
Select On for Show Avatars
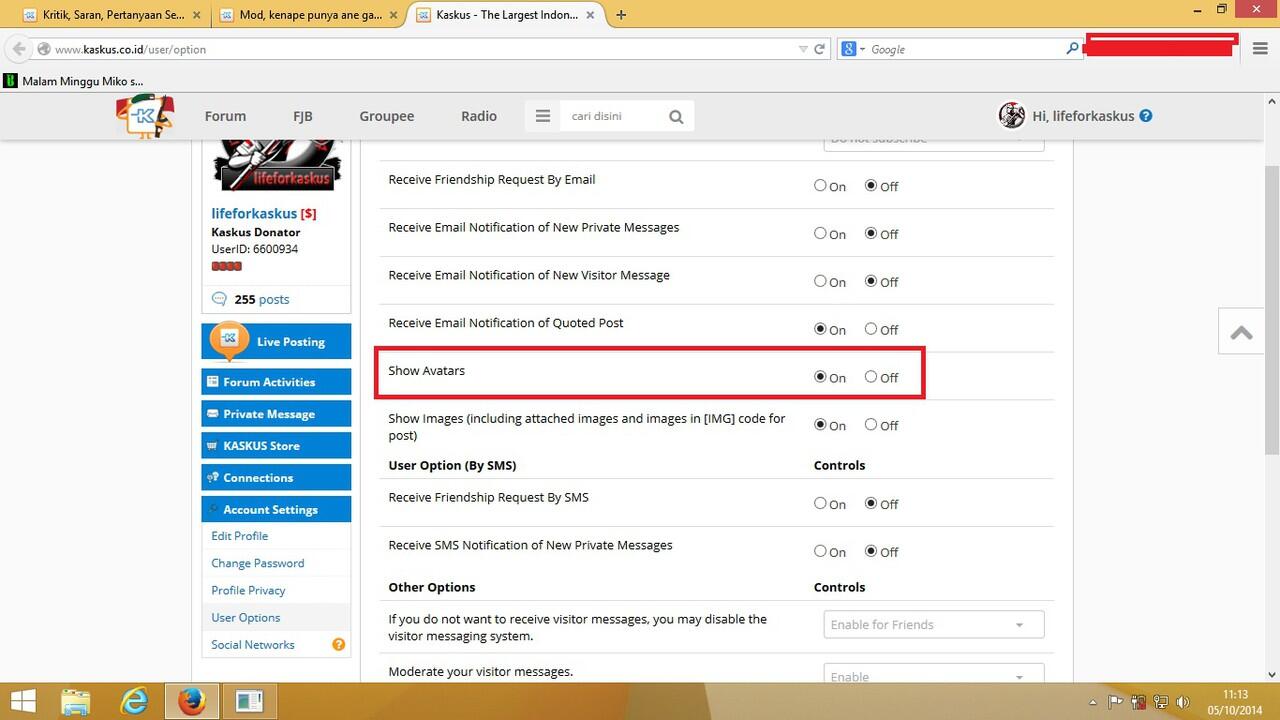point(820,377)
